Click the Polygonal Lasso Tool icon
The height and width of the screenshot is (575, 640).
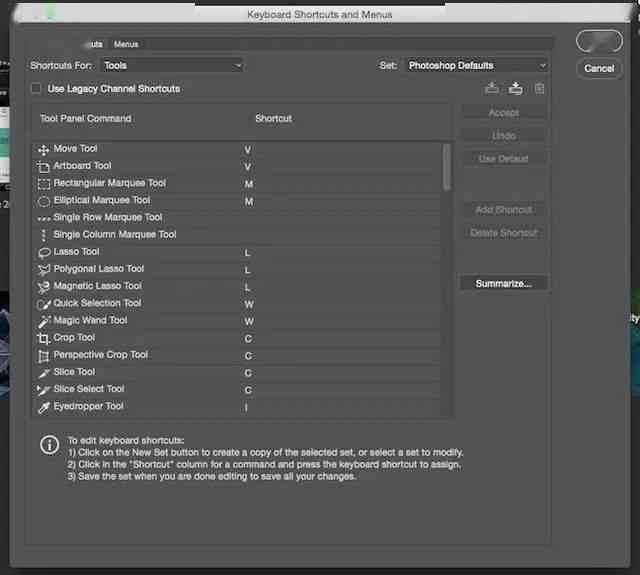tap(44, 270)
